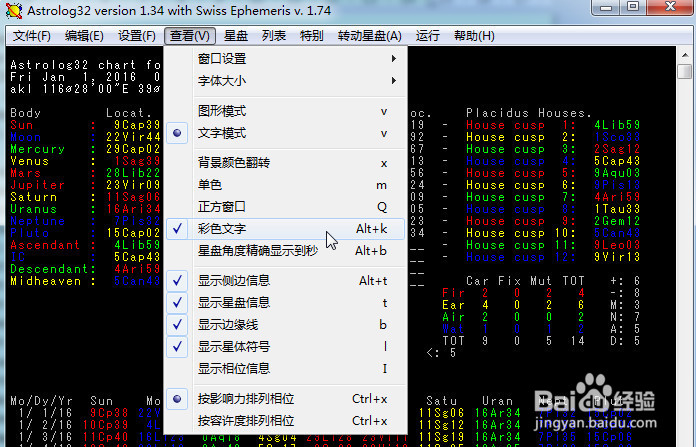Open the 设置(F) menu
The image size is (696, 447).
click(137, 36)
